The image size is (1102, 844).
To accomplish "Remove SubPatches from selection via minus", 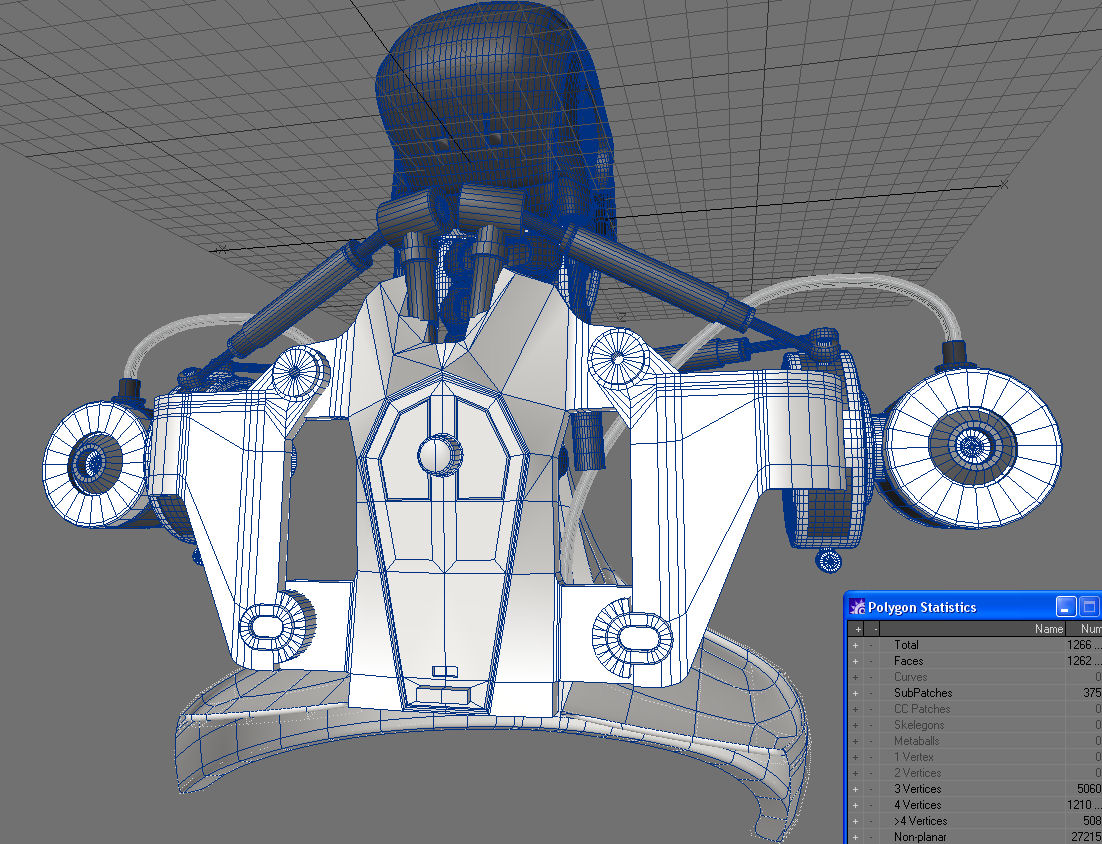I will 872,693.
